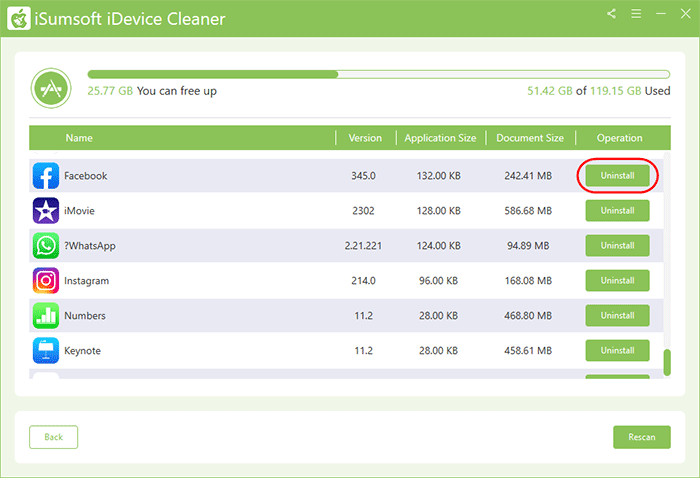Viewport: 700px width, 478px height.
Task: Click WhatsApp application size 124.00 KB
Action: [x=438, y=245]
